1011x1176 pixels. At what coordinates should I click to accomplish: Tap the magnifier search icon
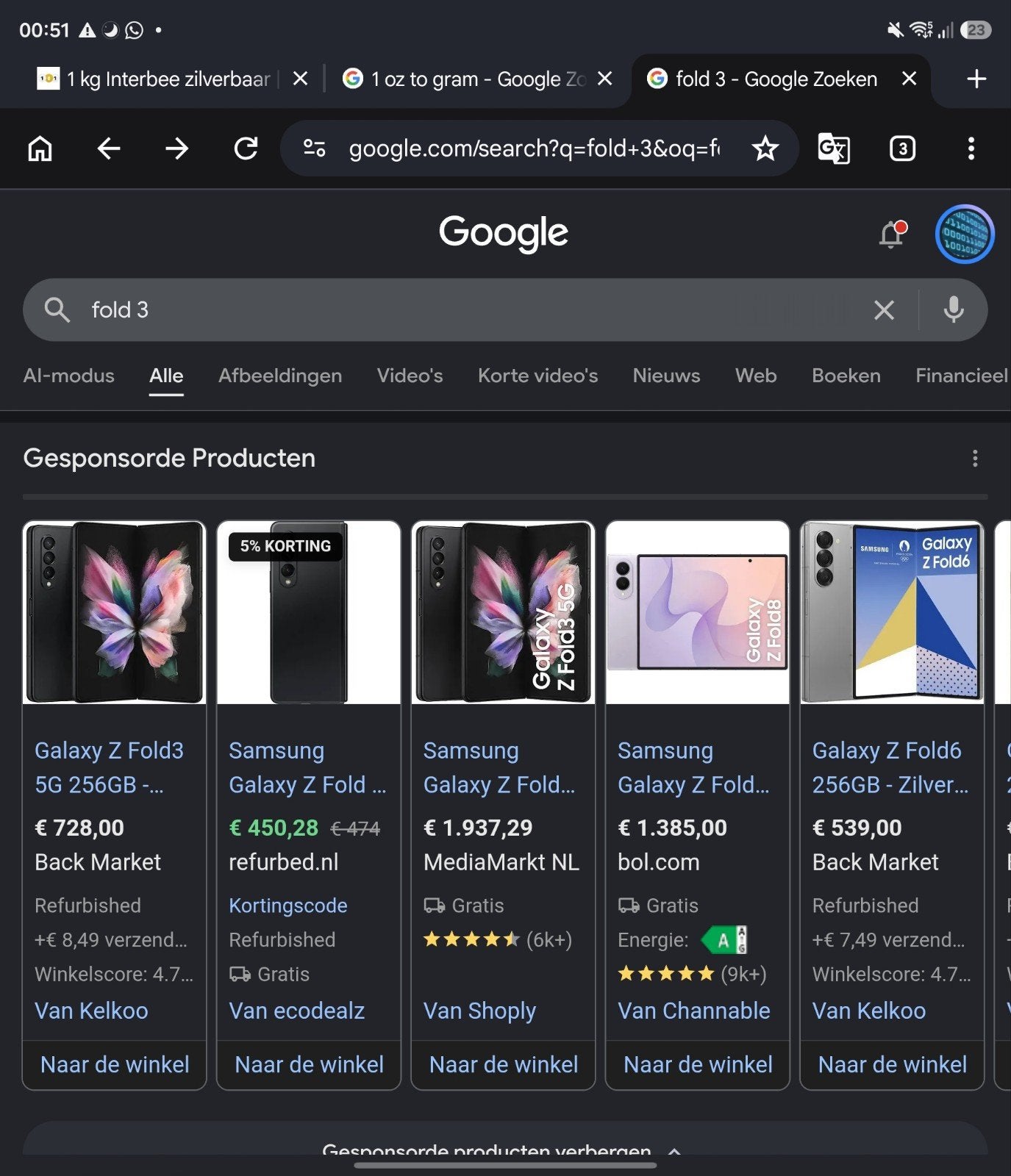tap(57, 310)
